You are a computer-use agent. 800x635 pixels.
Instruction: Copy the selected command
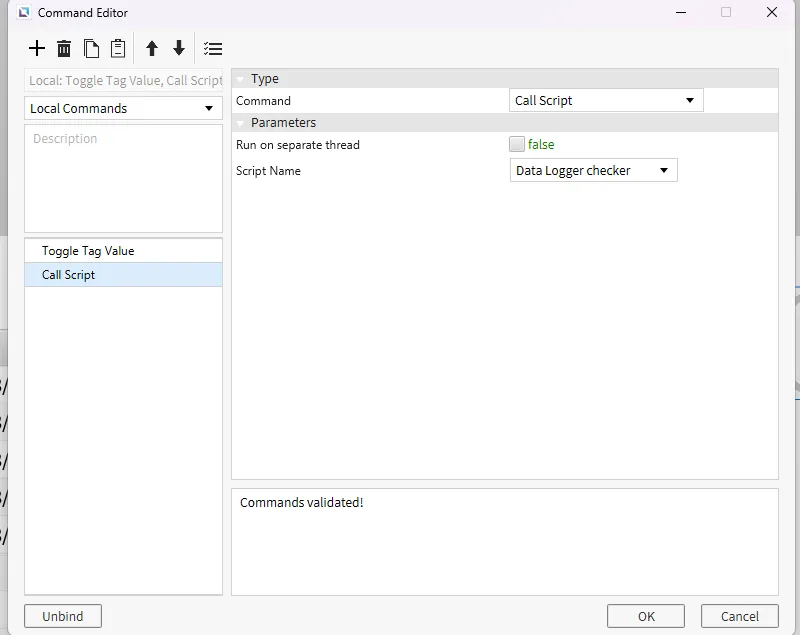91,48
